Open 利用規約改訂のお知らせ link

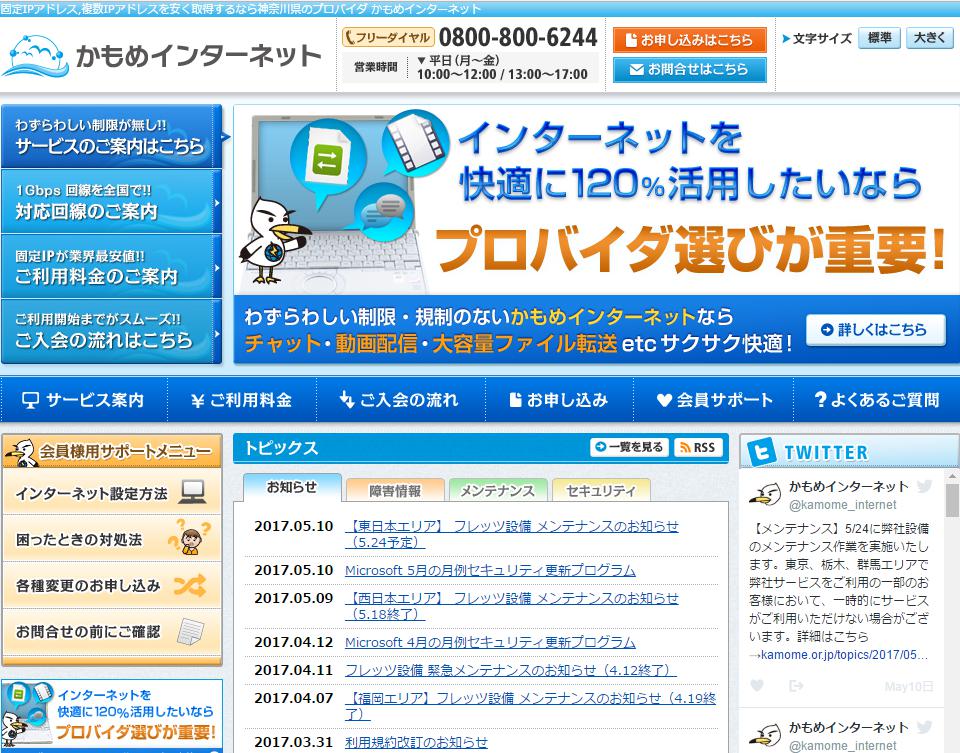[416, 742]
